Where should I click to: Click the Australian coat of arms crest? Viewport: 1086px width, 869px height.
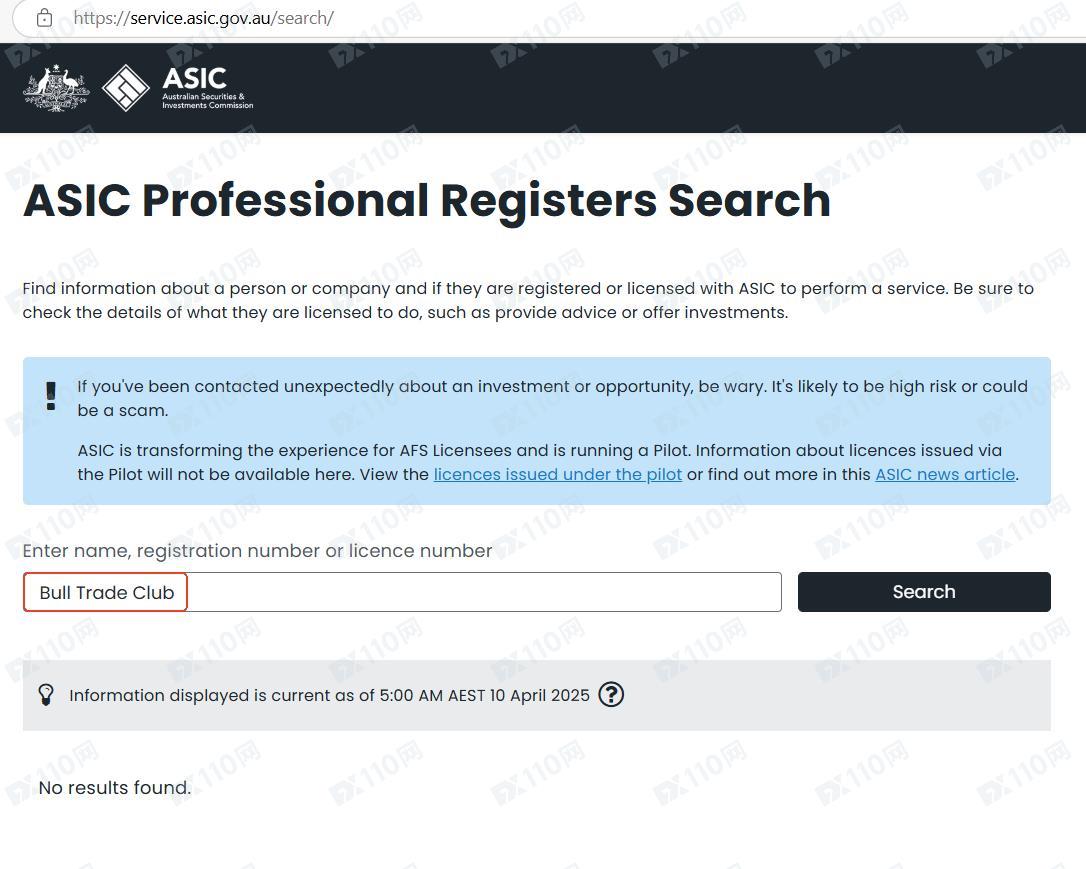(x=56, y=88)
